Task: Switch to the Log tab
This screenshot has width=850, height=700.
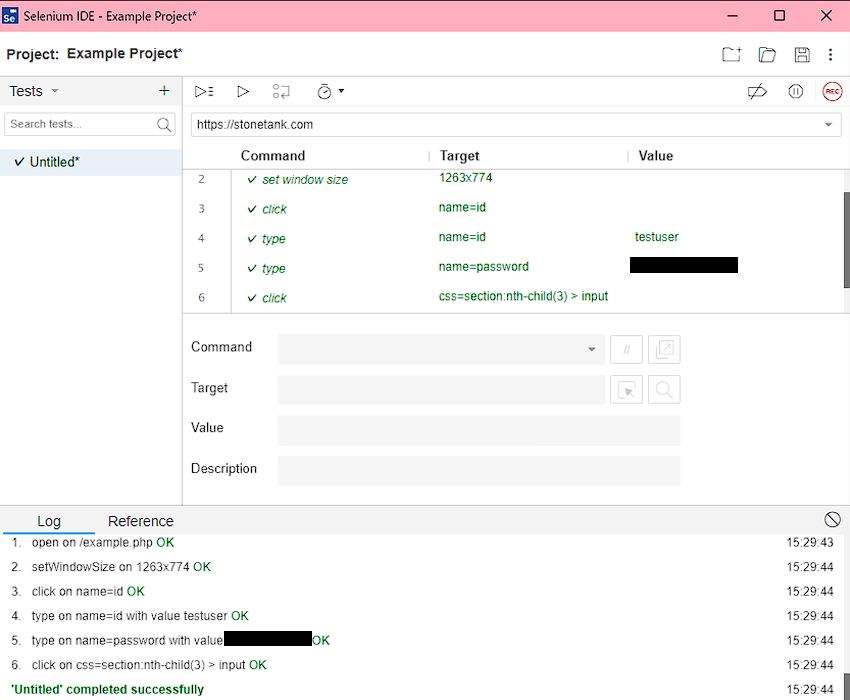Action: (x=49, y=521)
